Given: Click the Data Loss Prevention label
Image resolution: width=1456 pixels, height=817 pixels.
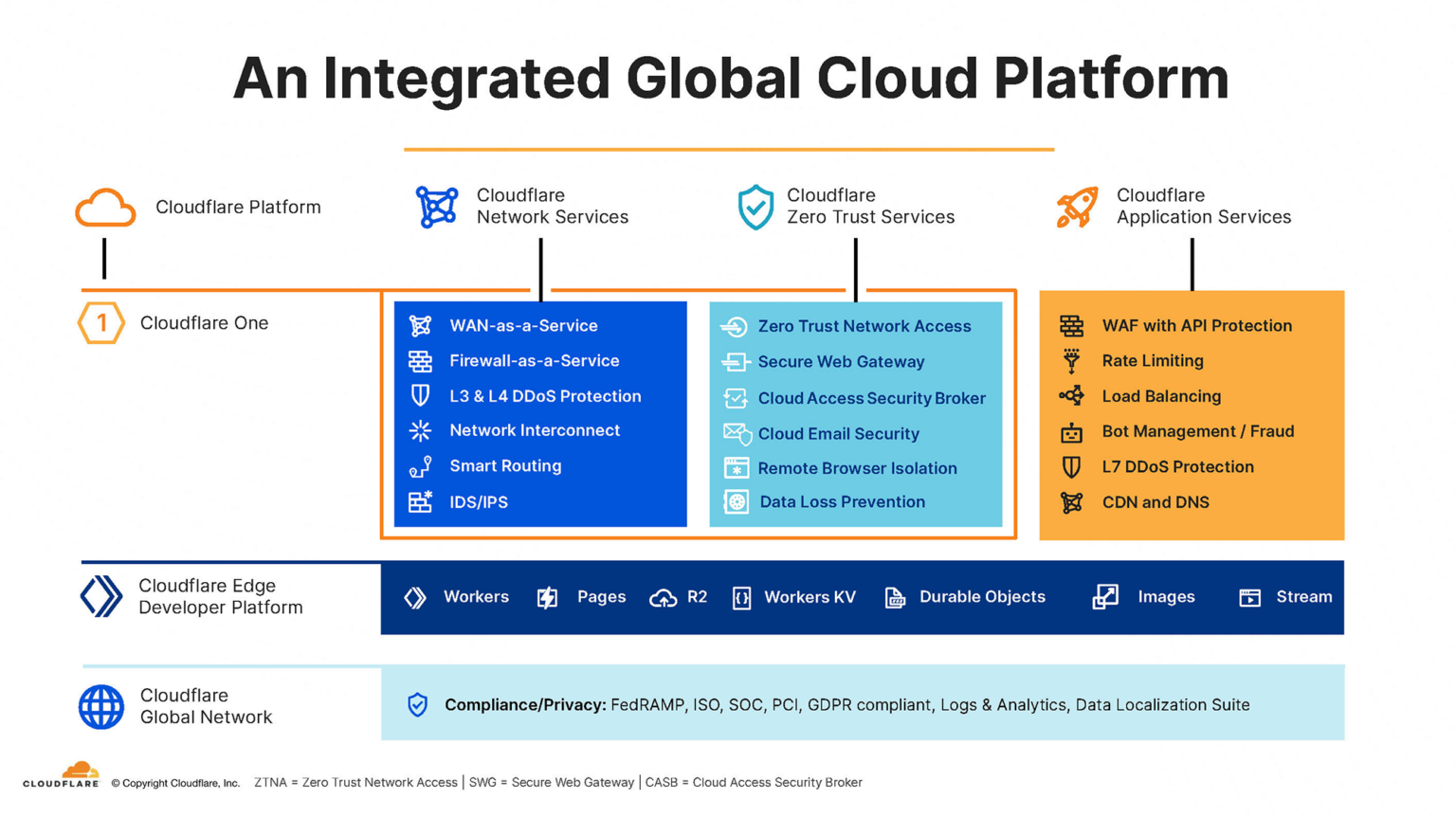Looking at the screenshot, I should 842,502.
